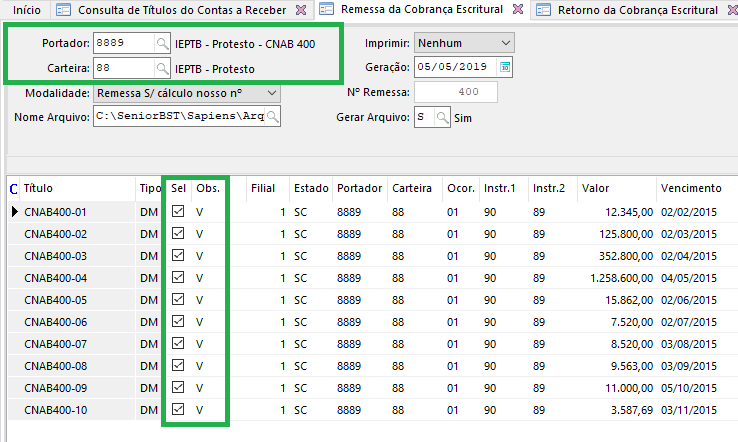The width and height of the screenshot is (738, 442).
Task: Click Estado column header
Action: click(x=311, y=188)
